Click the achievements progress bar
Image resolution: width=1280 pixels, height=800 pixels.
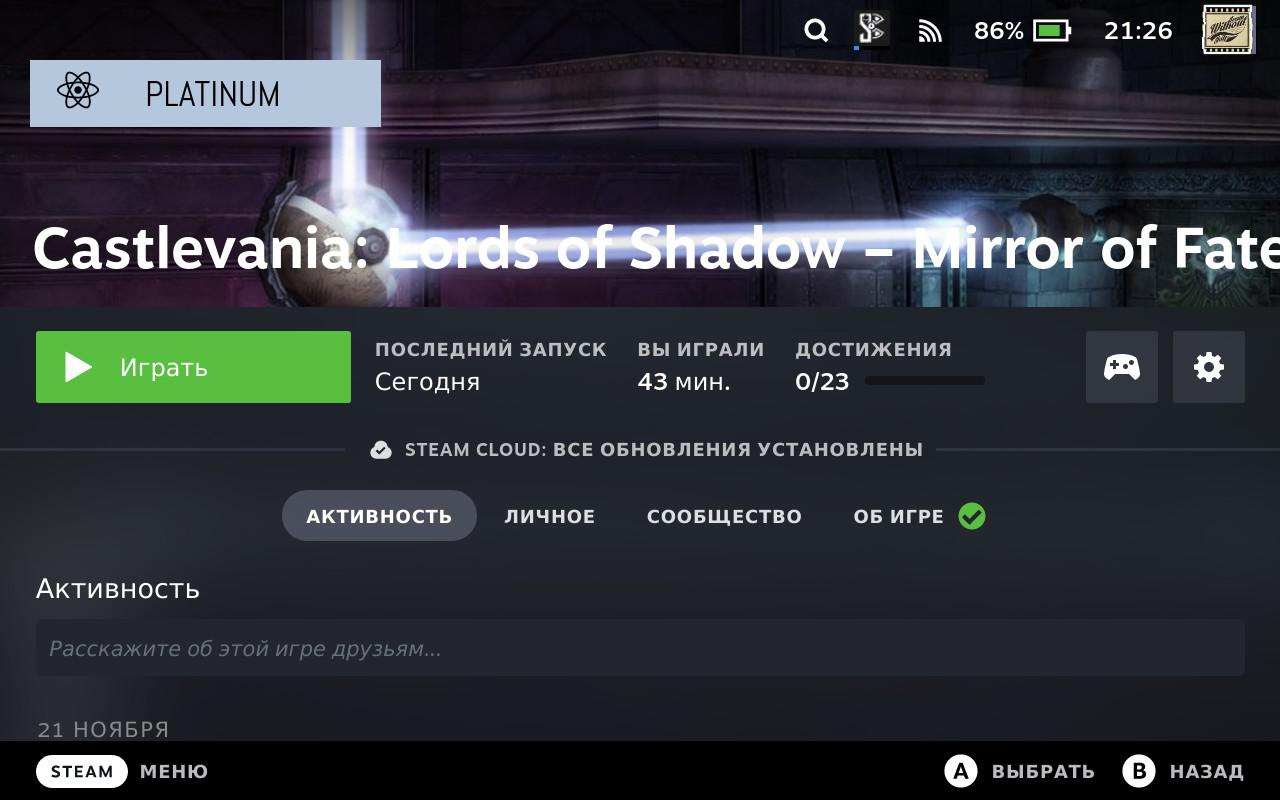(925, 381)
